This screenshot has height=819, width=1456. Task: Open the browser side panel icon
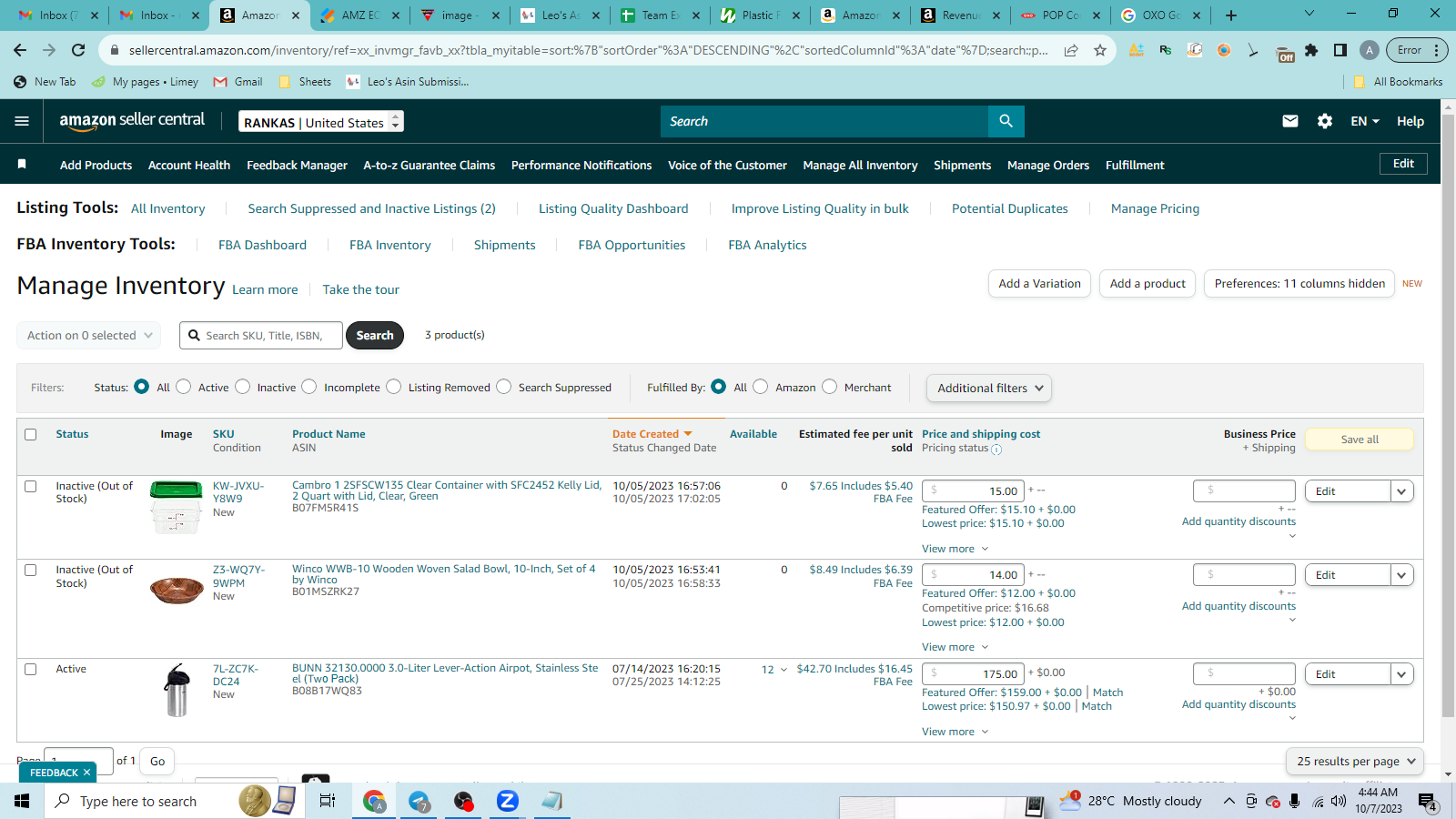point(1340,50)
